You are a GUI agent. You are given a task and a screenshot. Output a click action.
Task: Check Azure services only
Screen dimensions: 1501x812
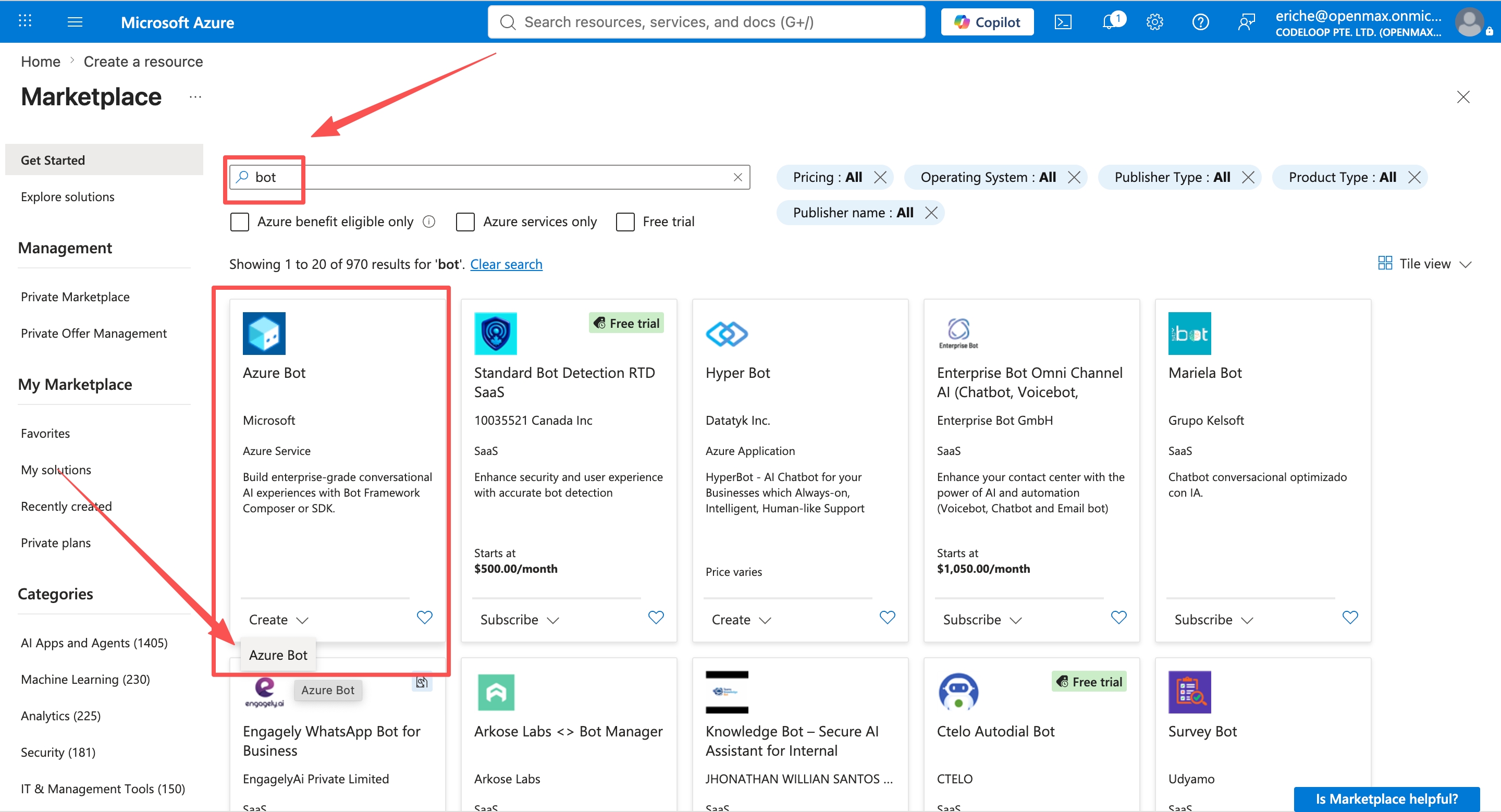465,222
